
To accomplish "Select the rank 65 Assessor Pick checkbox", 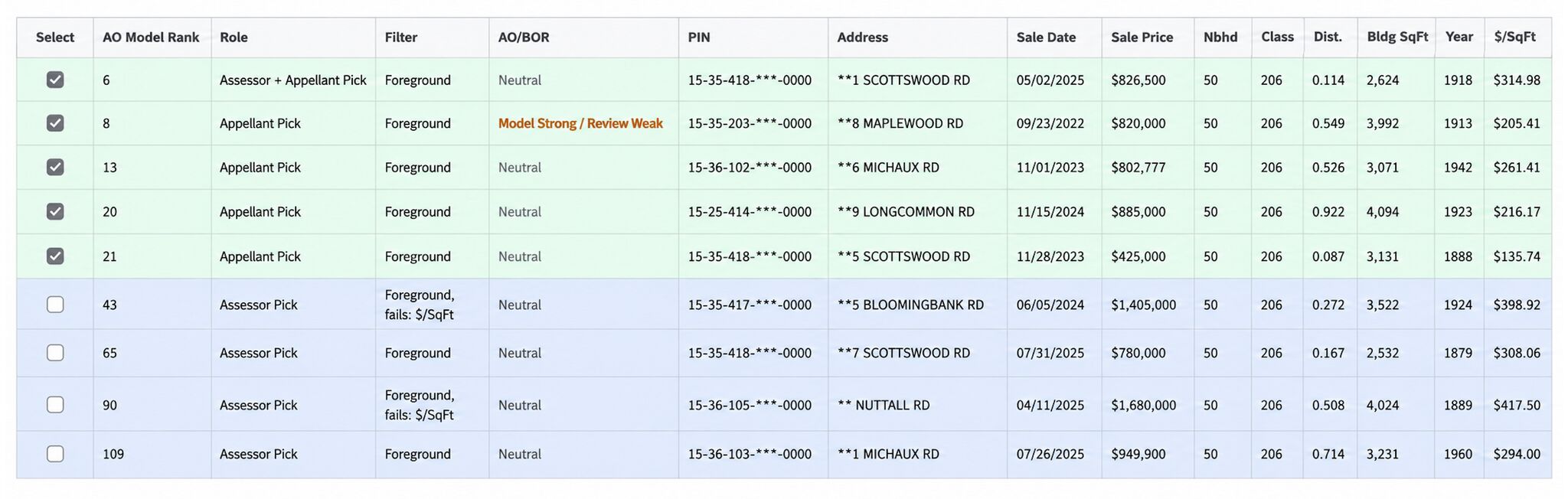I will tap(55, 353).
